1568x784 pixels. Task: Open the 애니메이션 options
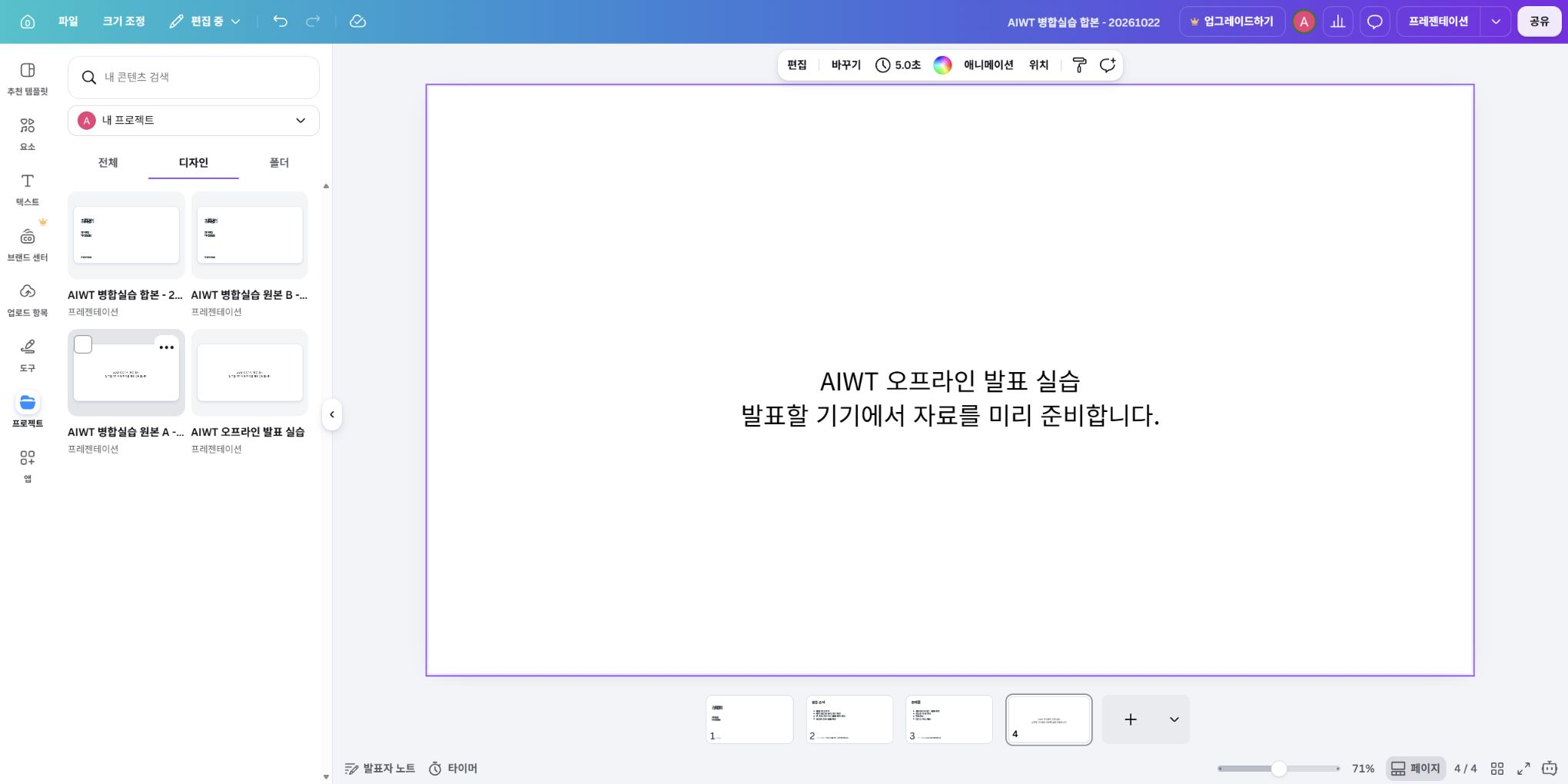tap(988, 65)
